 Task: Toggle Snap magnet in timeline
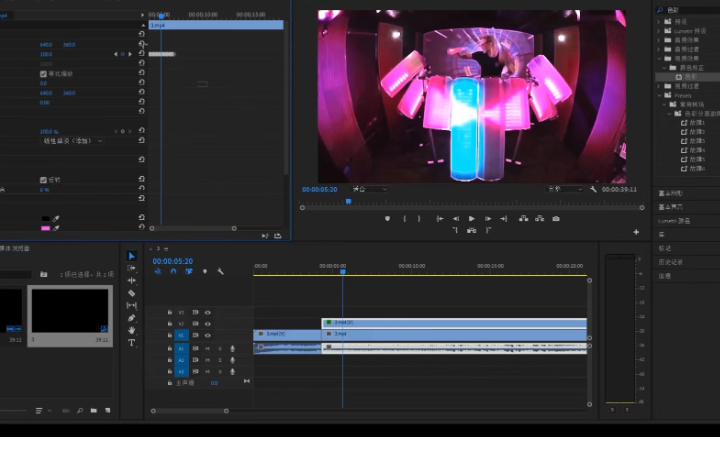pos(173,271)
